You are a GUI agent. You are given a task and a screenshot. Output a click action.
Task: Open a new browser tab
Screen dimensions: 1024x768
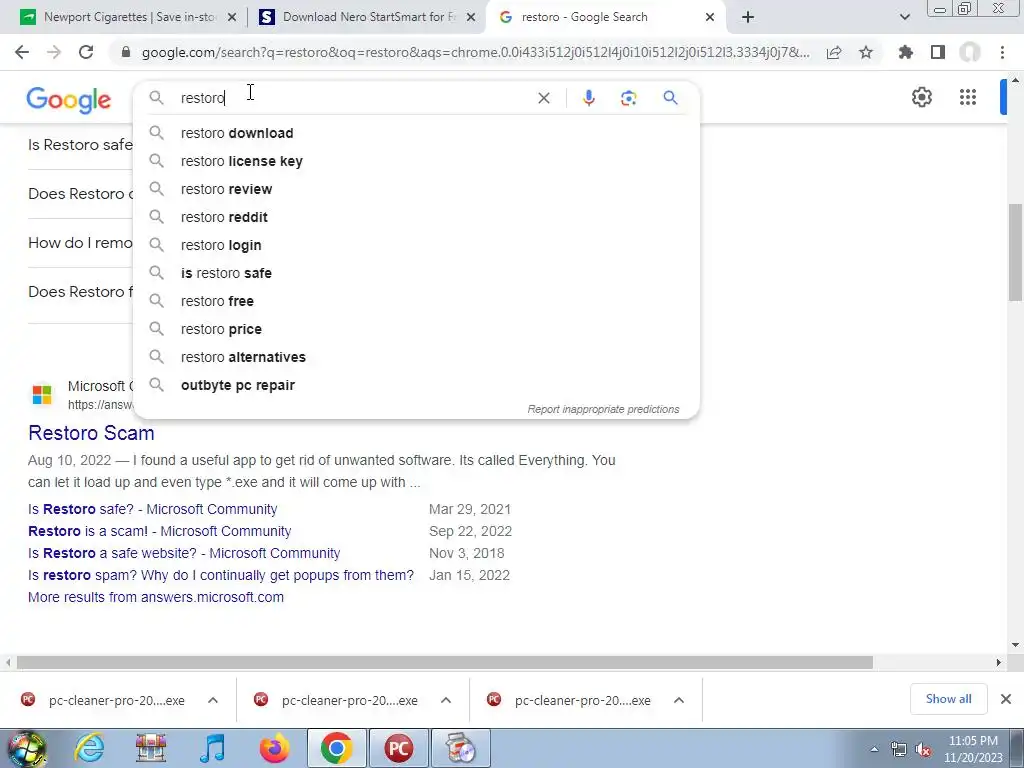(748, 17)
